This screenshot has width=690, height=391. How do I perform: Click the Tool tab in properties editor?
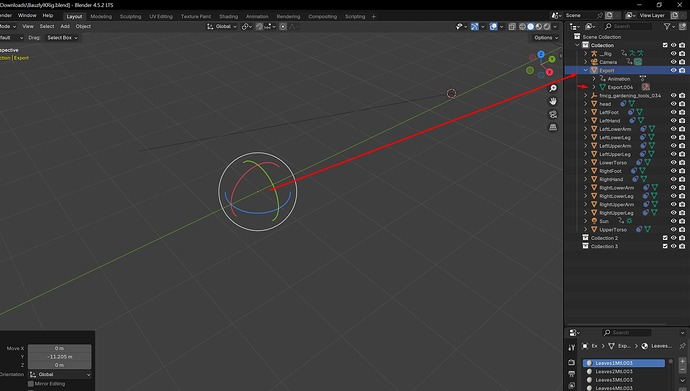coord(572,347)
